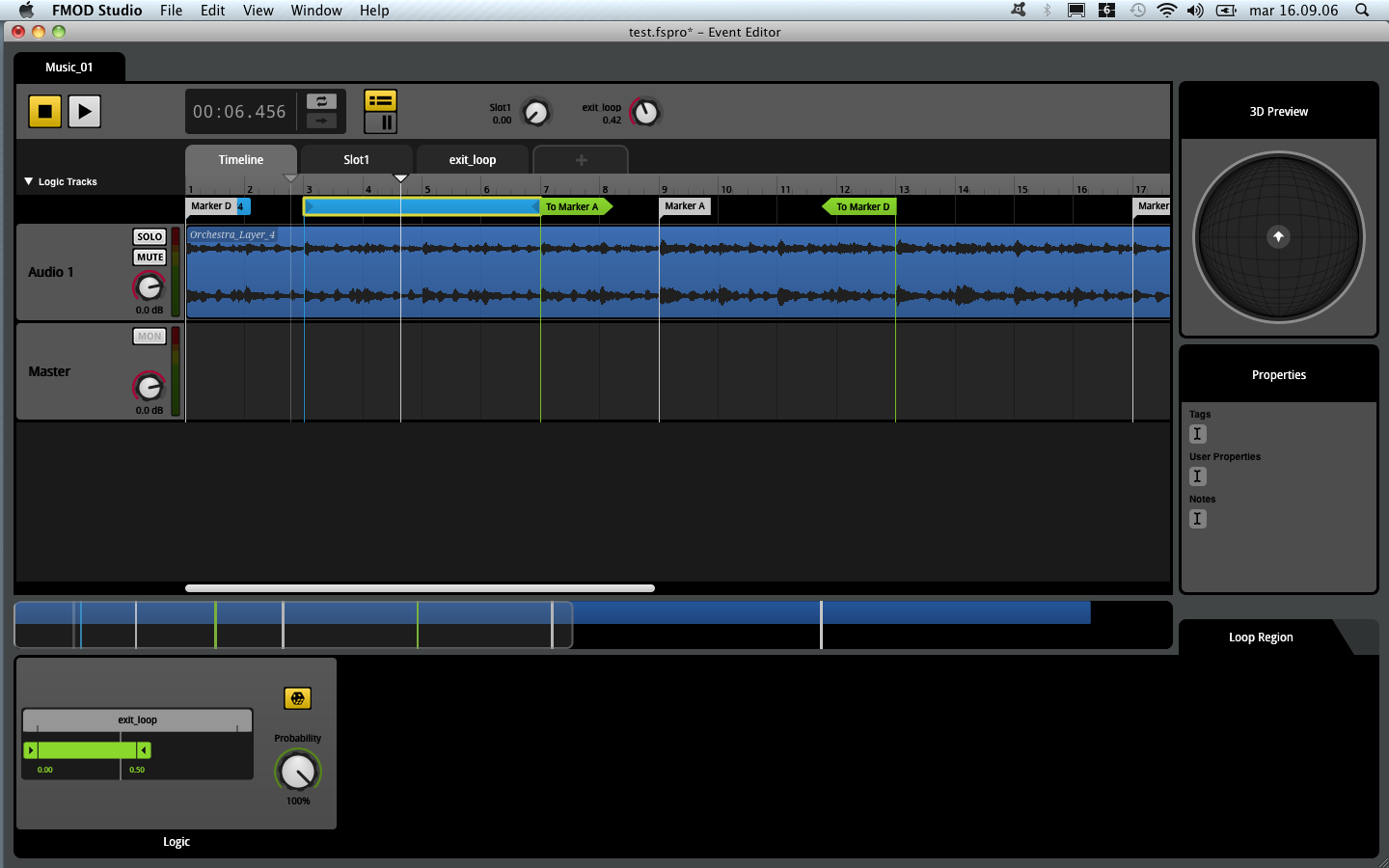Open the FMOD Studio application menu
Screen dimensions: 1389x868
point(96,11)
